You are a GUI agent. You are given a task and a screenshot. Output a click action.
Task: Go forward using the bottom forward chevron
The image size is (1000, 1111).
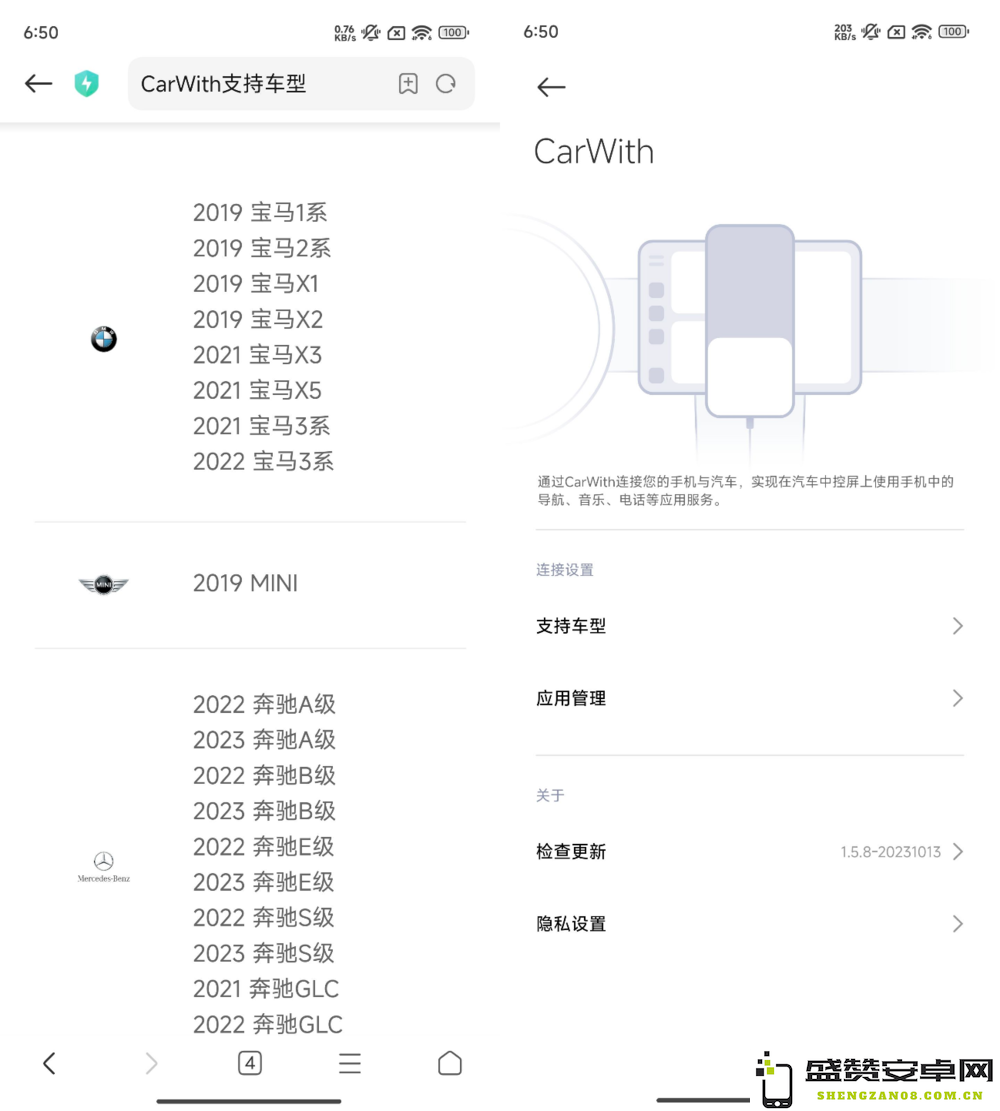(150, 1063)
